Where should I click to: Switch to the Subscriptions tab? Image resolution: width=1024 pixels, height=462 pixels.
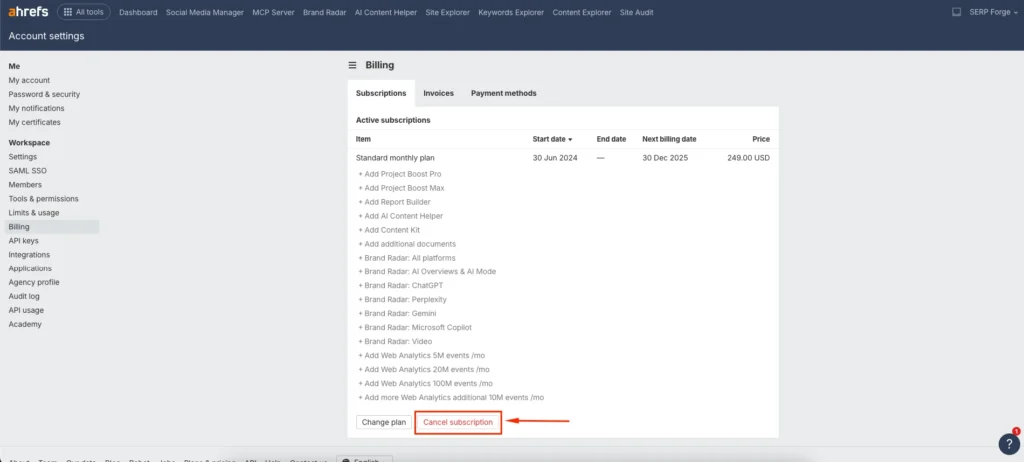point(381,93)
